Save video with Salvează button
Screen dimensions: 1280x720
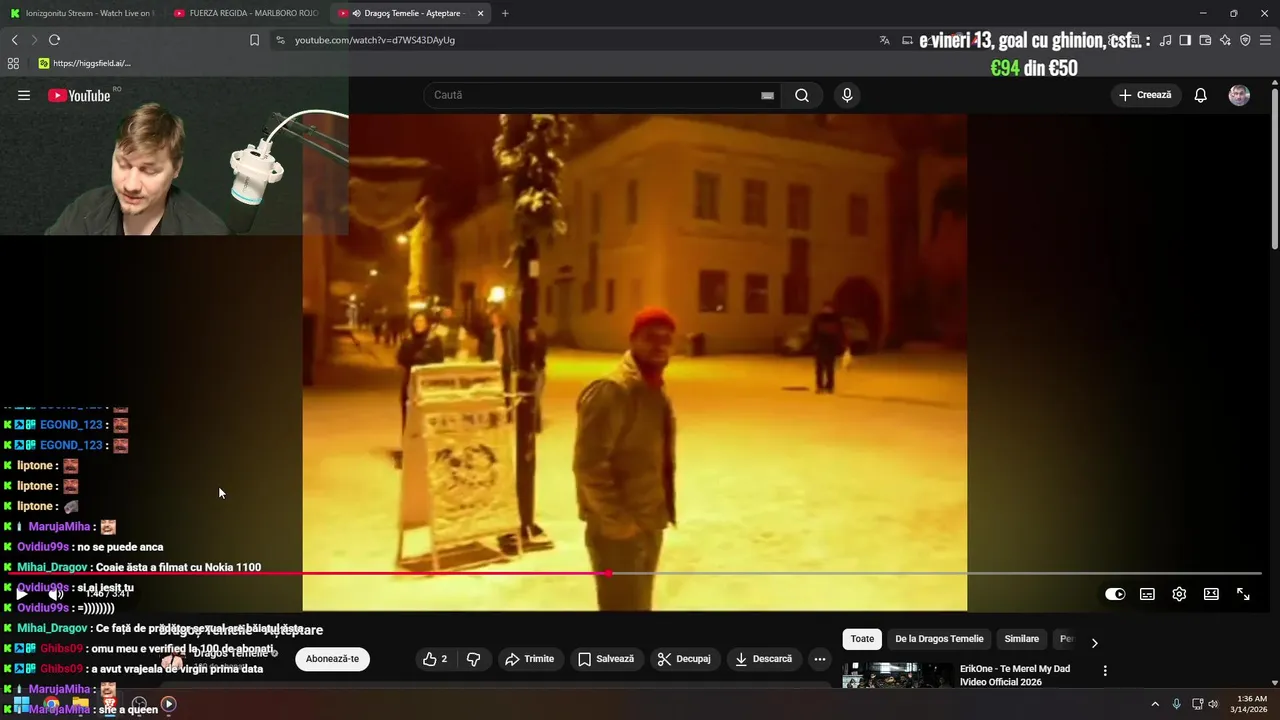606,659
